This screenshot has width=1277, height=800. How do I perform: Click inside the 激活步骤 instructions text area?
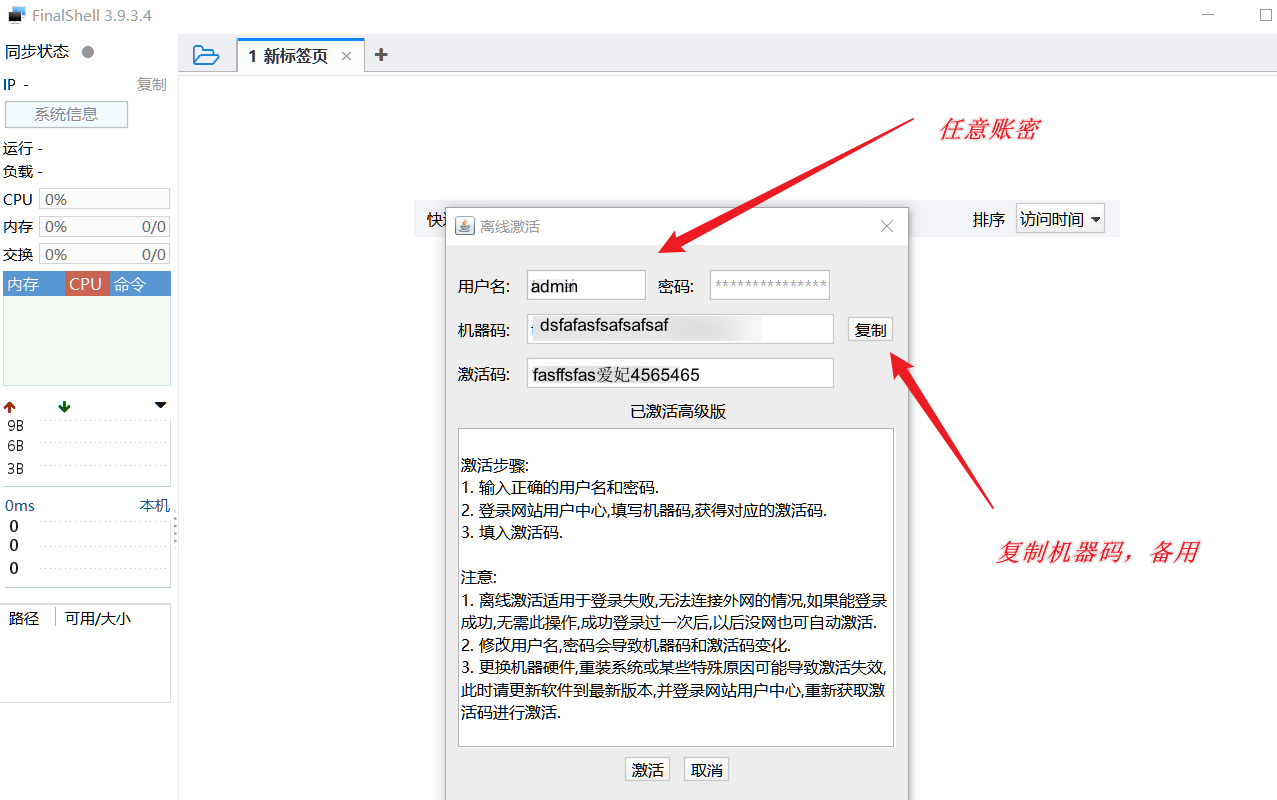click(676, 588)
